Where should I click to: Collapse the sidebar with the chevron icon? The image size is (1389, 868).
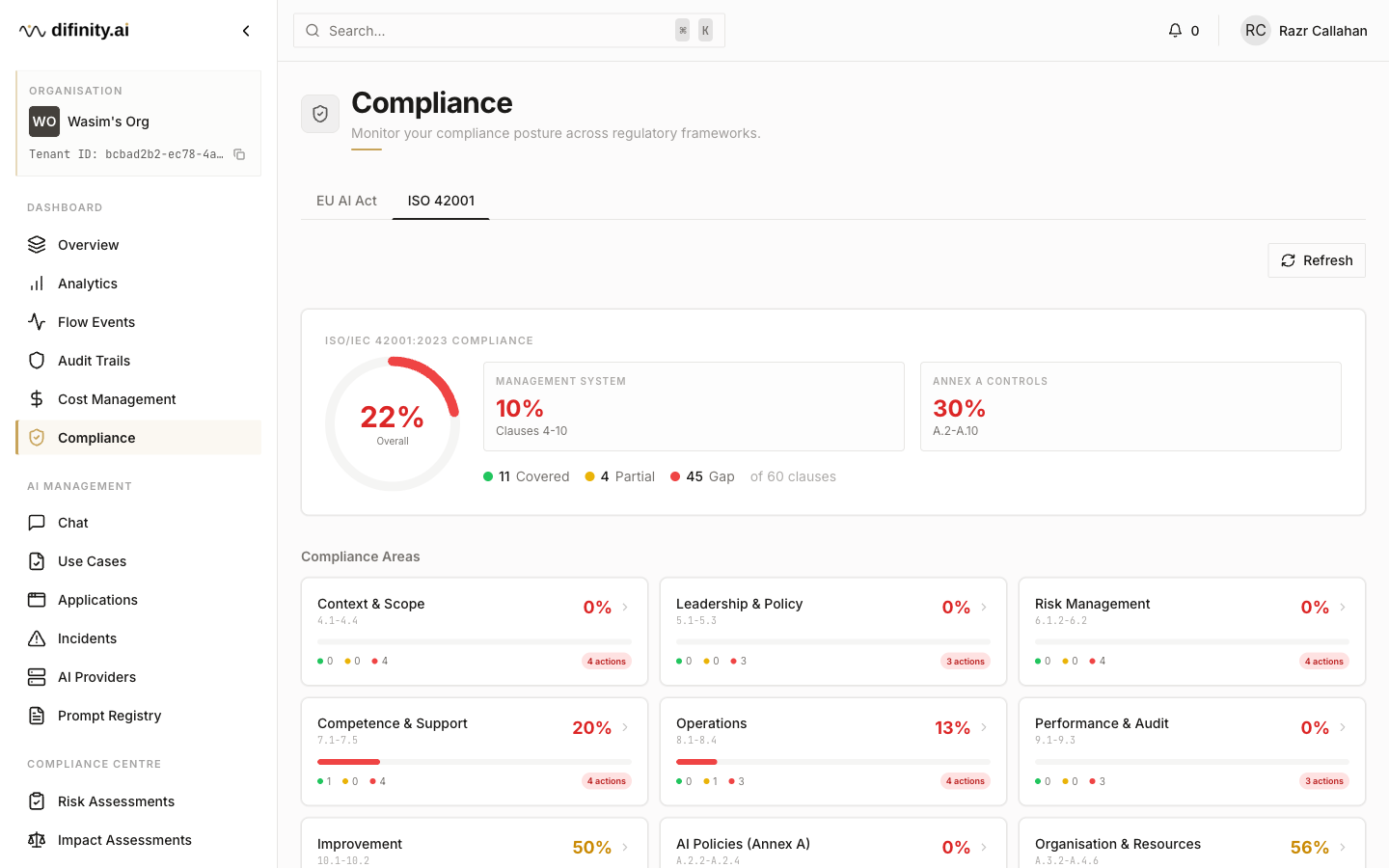click(246, 31)
